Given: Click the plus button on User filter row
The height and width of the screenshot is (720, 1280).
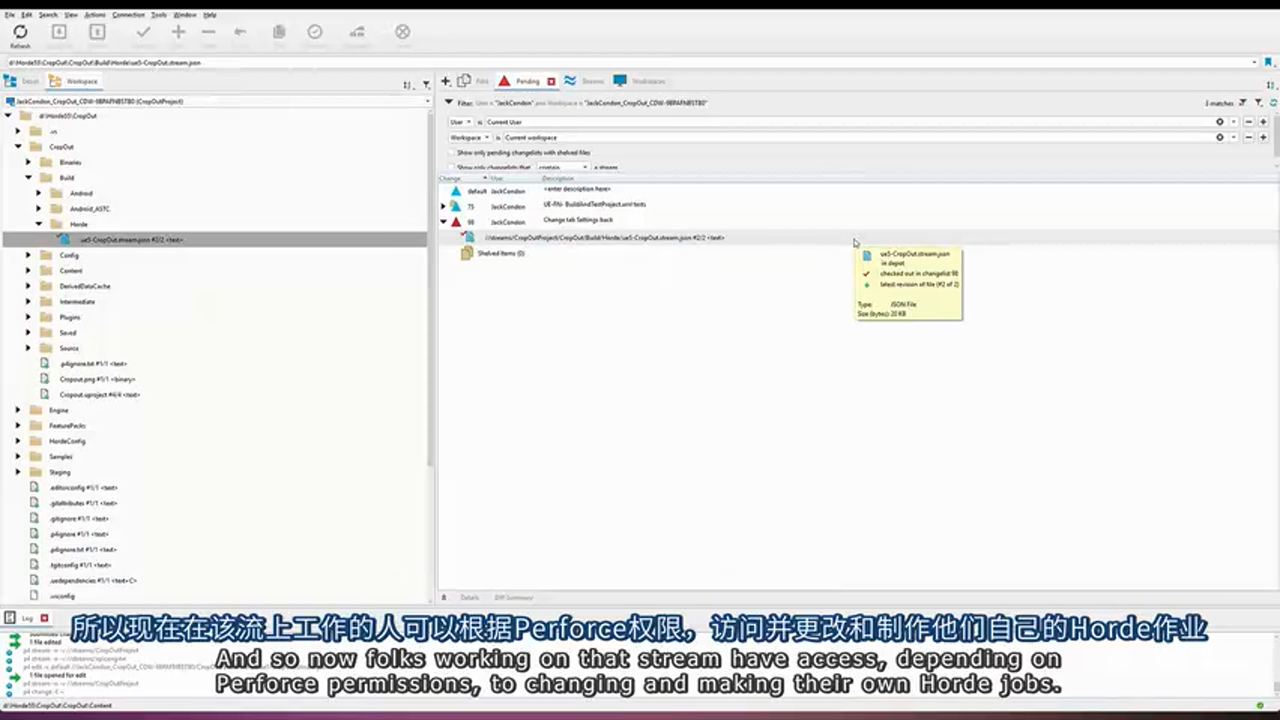Looking at the screenshot, I should click(x=1262, y=122).
